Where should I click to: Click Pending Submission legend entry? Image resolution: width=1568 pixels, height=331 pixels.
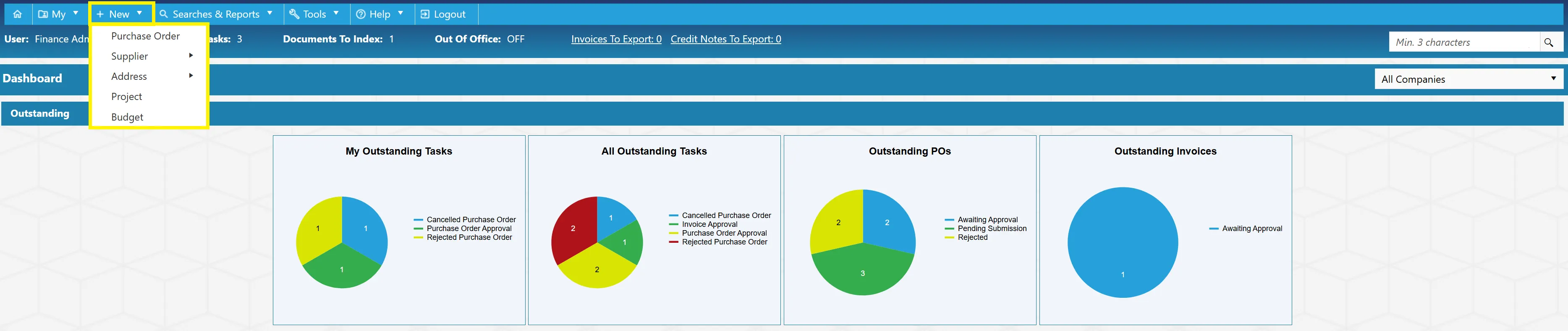[985, 229]
